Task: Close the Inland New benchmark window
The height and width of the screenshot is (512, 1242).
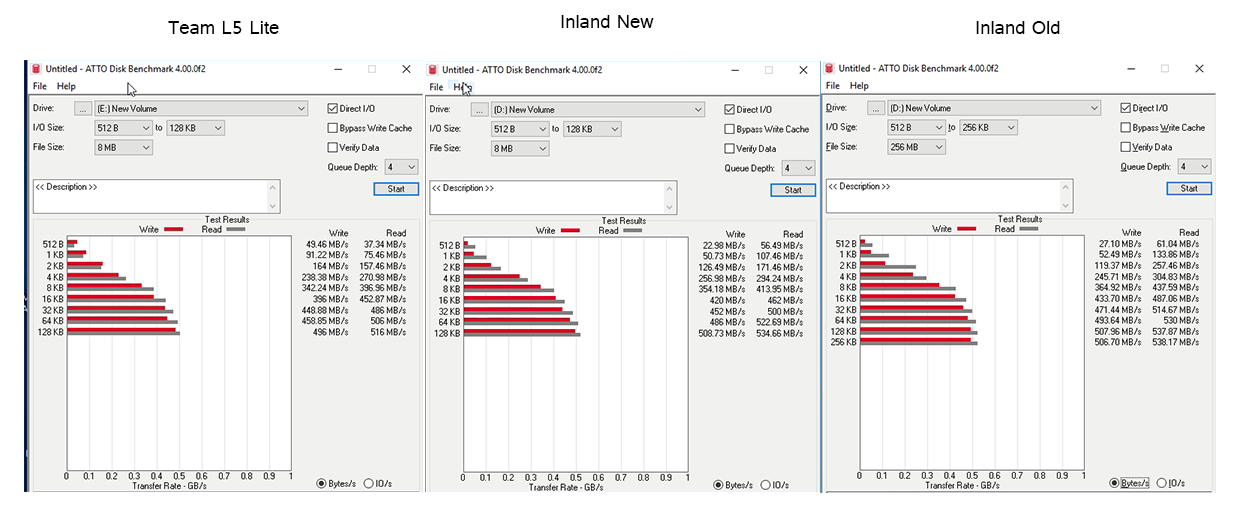Action: (802, 70)
